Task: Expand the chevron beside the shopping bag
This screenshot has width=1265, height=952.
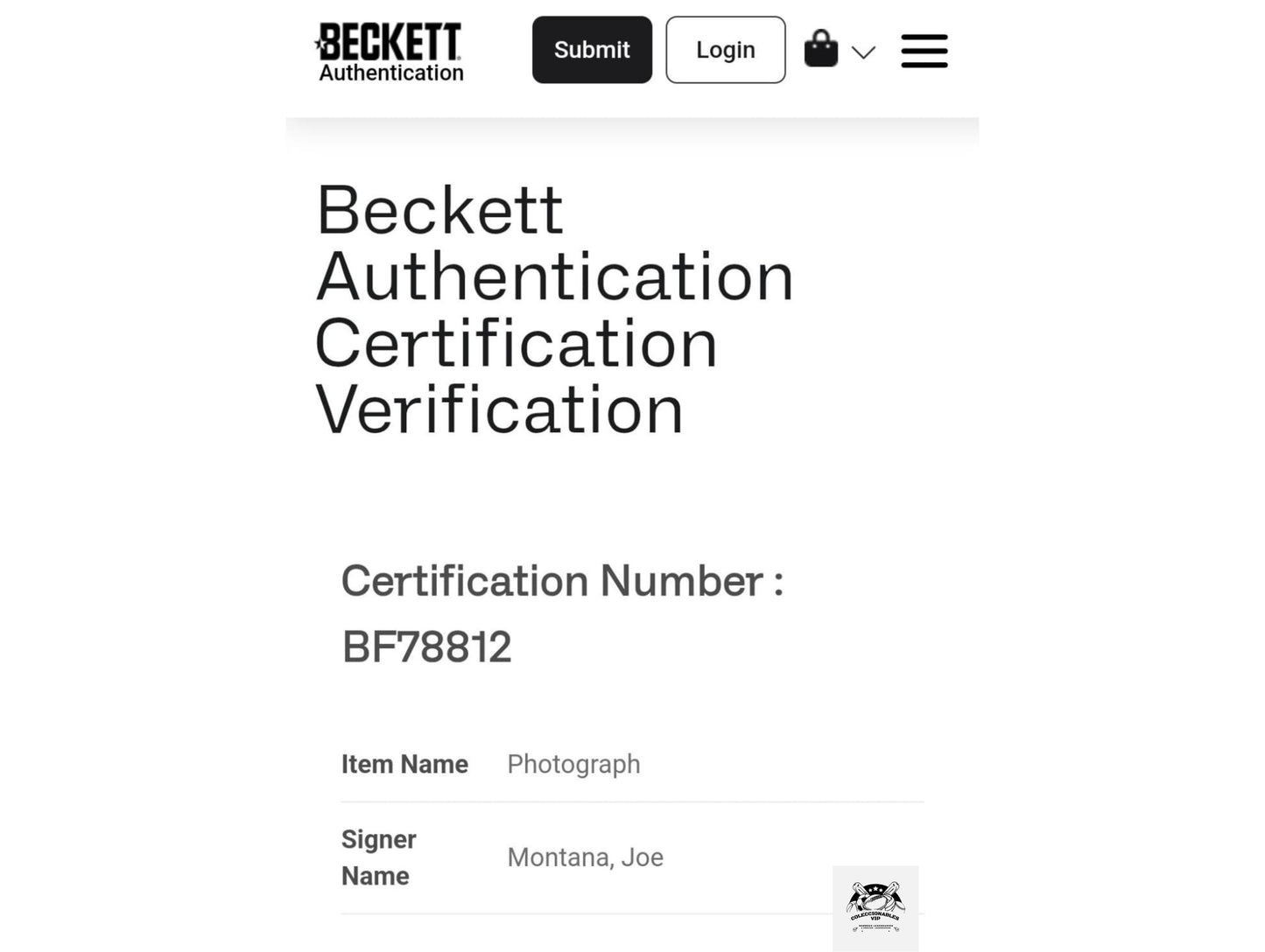Action: tap(863, 52)
